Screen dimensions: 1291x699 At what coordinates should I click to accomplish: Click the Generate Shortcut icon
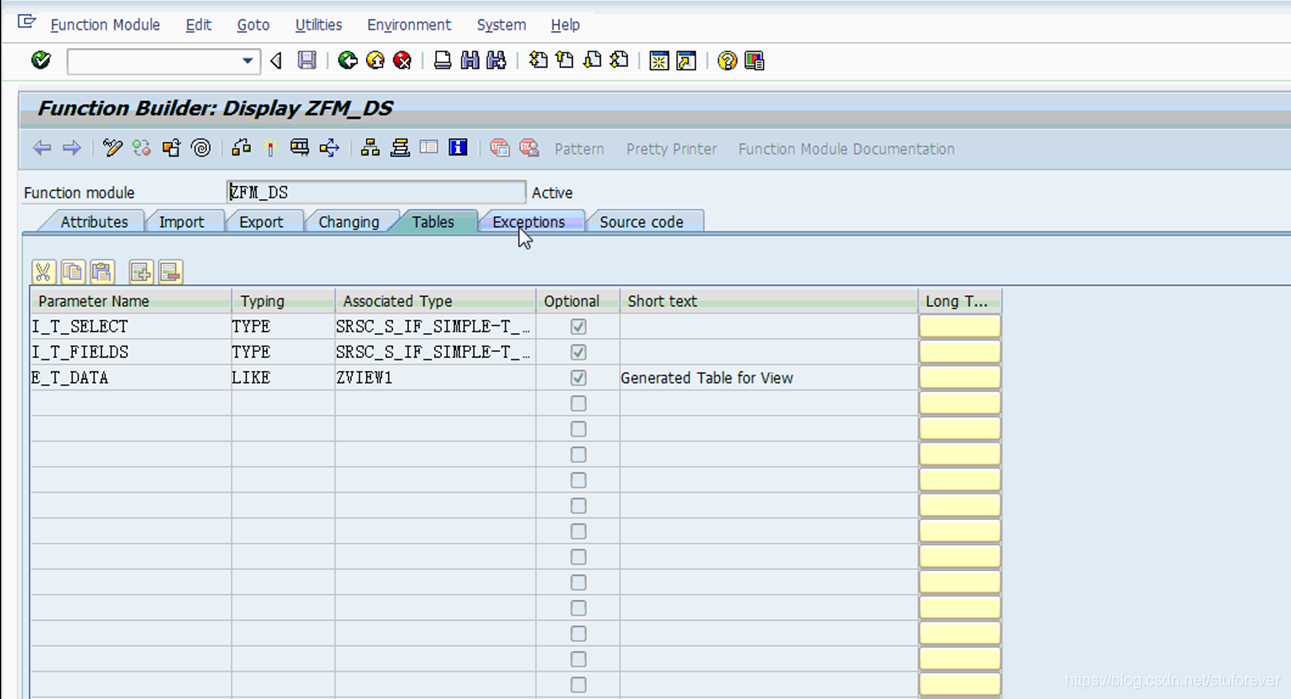686,61
